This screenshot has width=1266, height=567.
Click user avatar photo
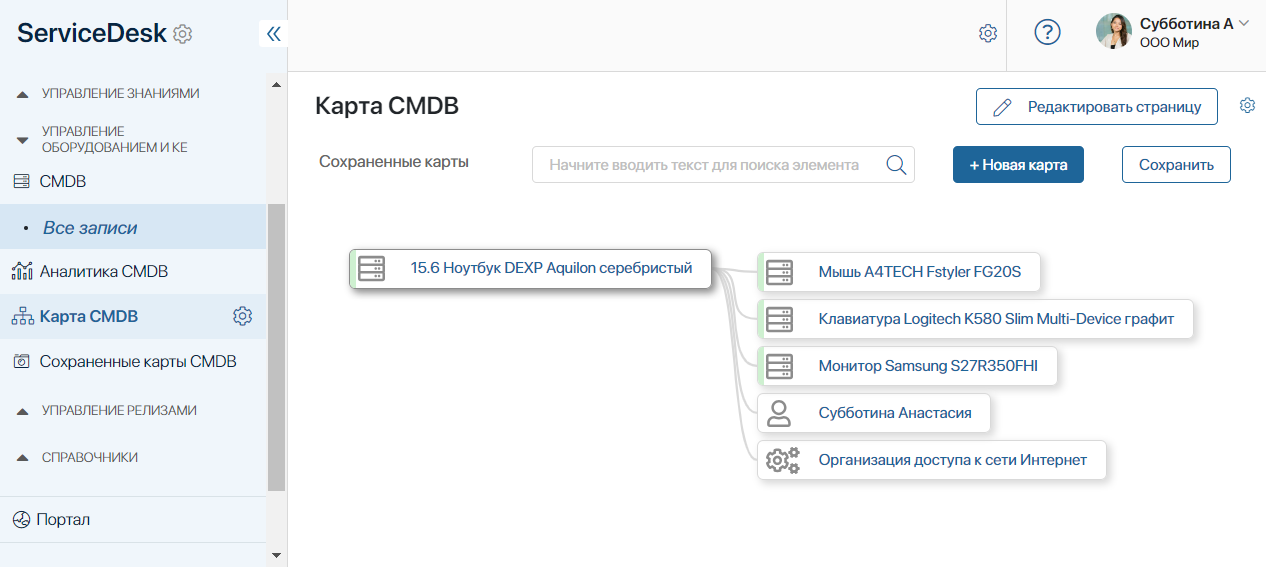click(1114, 32)
